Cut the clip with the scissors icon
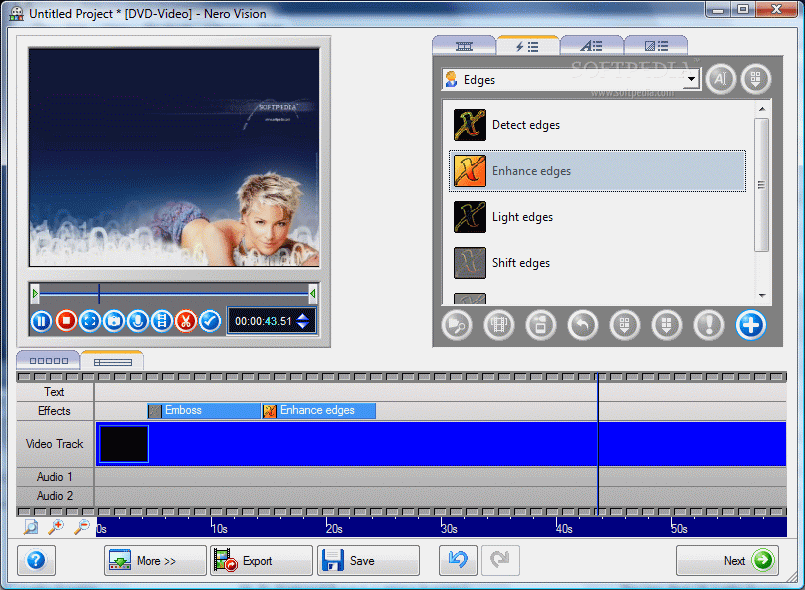The image size is (805, 590). pos(186,321)
